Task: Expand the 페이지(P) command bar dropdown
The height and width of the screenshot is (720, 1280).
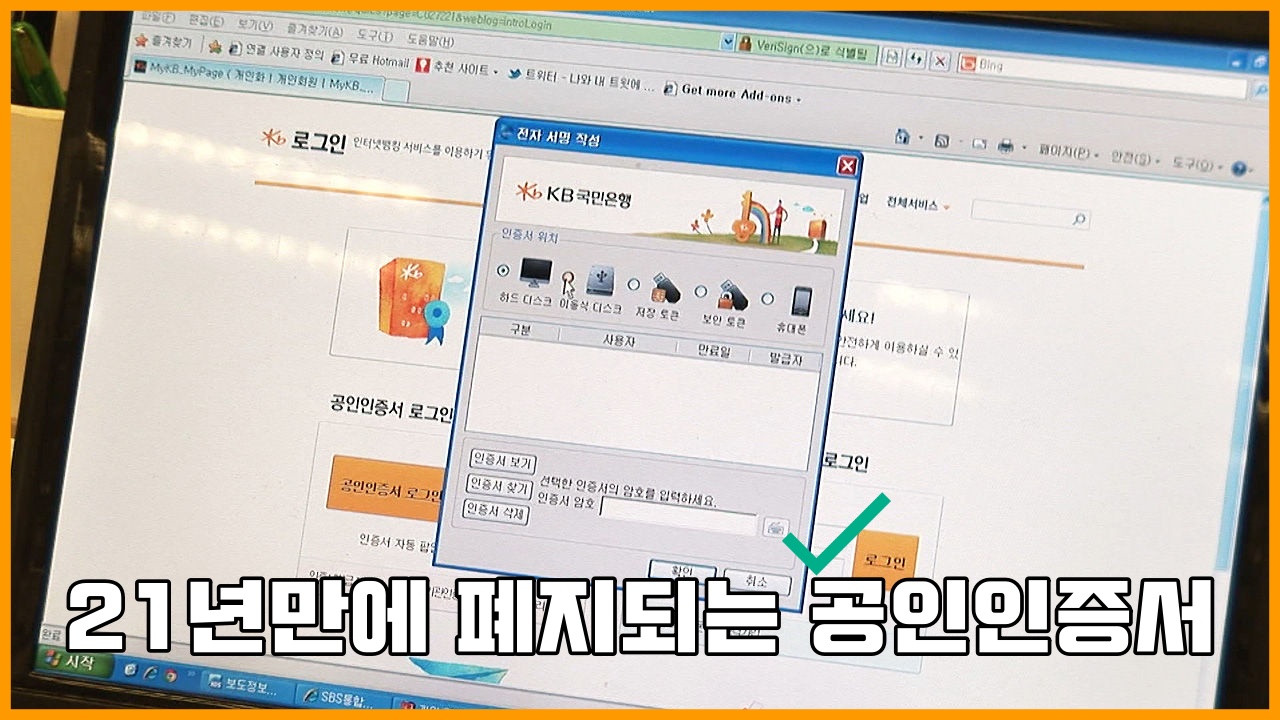Action: [x=1066, y=154]
